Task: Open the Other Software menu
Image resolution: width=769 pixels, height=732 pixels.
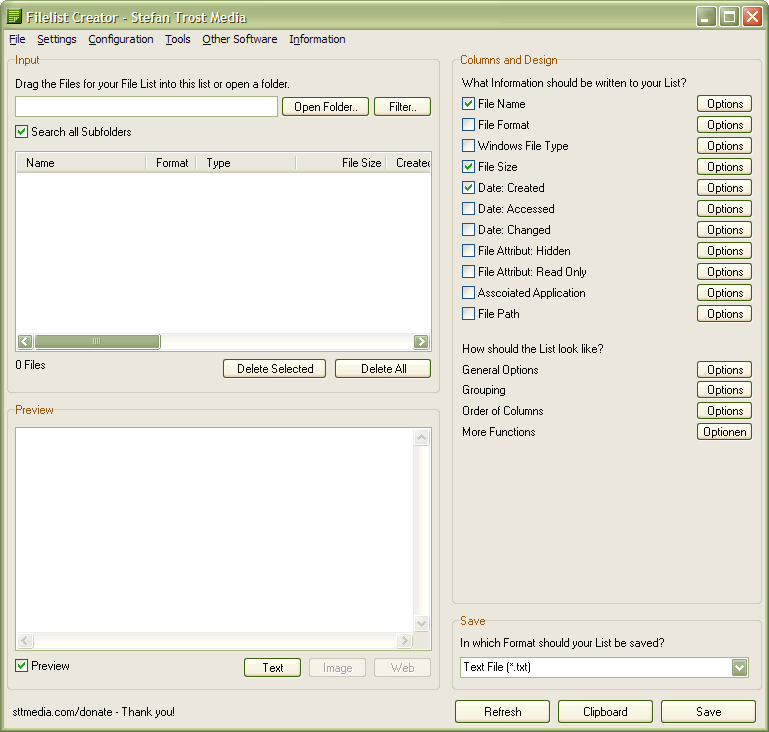Action: coord(239,40)
